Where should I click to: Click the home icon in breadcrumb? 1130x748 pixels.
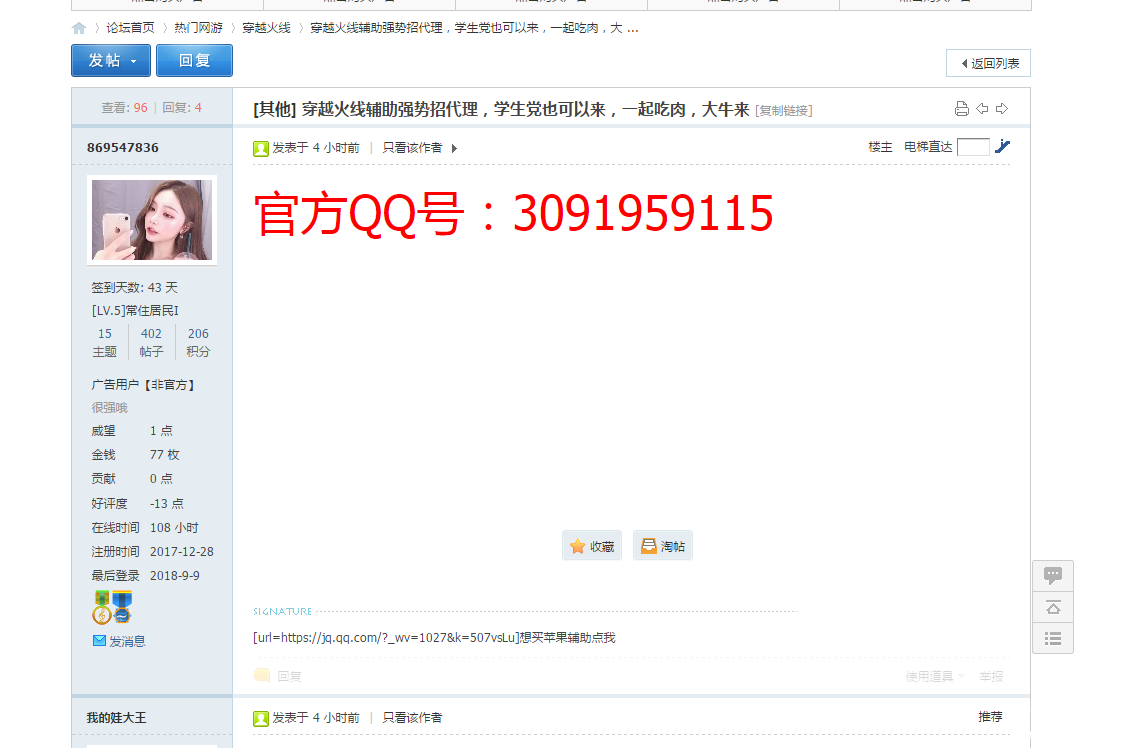[x=79, y=28]
